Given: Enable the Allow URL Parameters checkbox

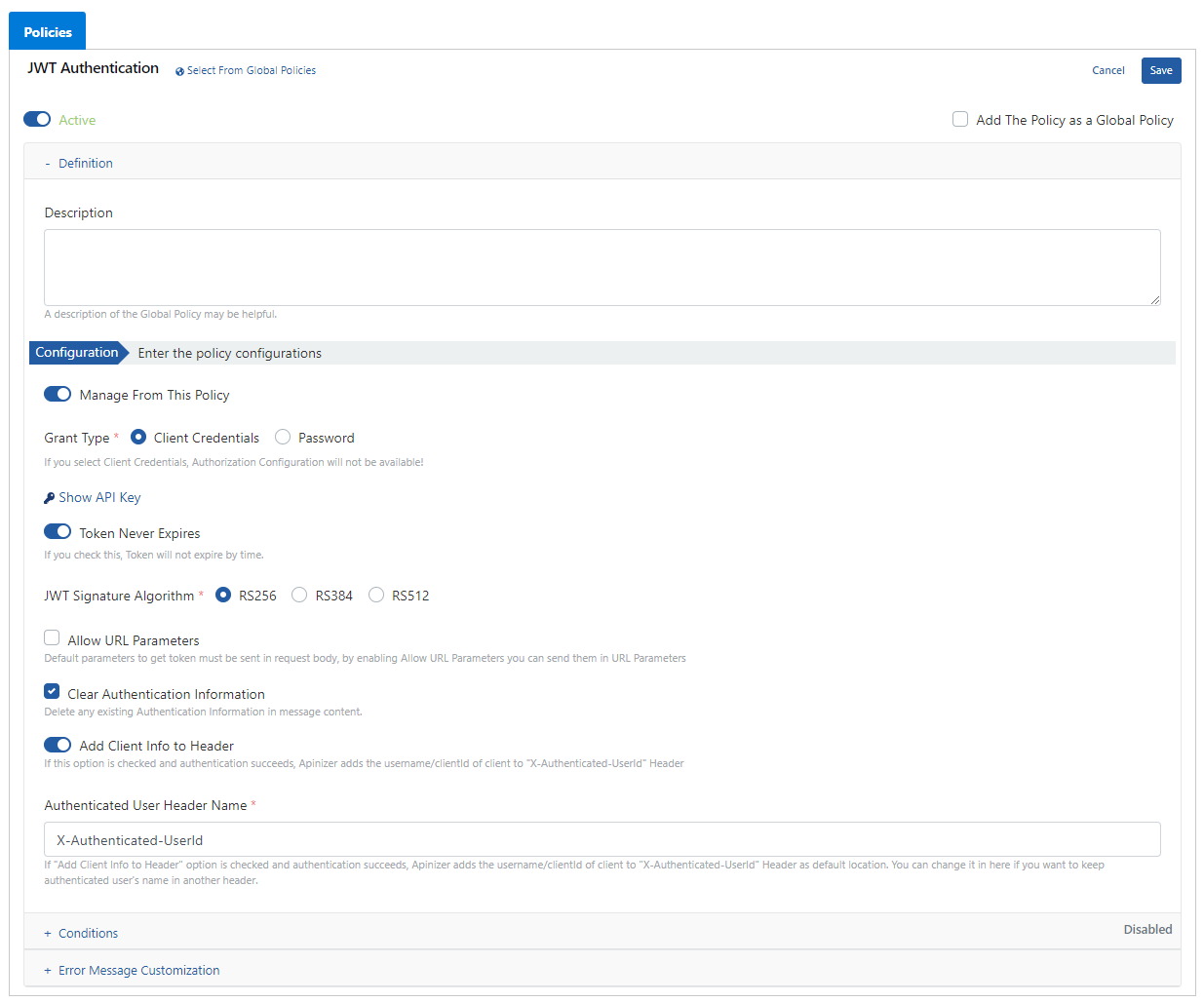Looking at the screenshot, I should point(52,637).
